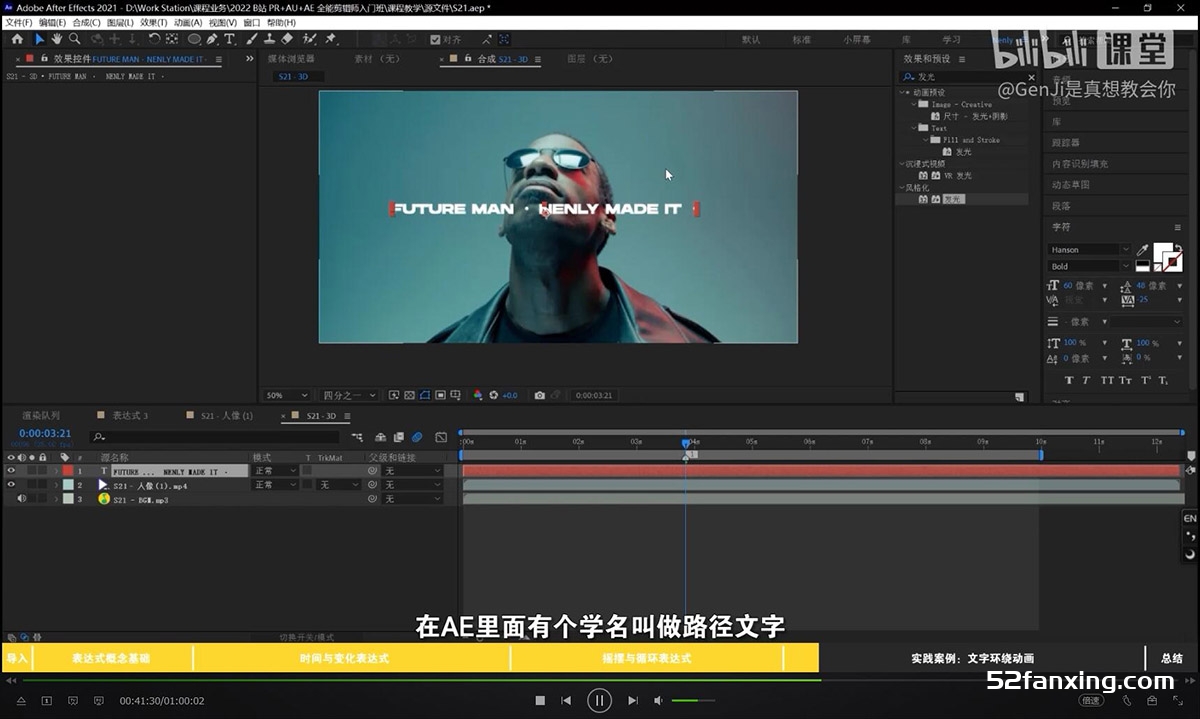Open the 动态草图 panel
The image size is (1200, 719).
(x=1071, y=184)
